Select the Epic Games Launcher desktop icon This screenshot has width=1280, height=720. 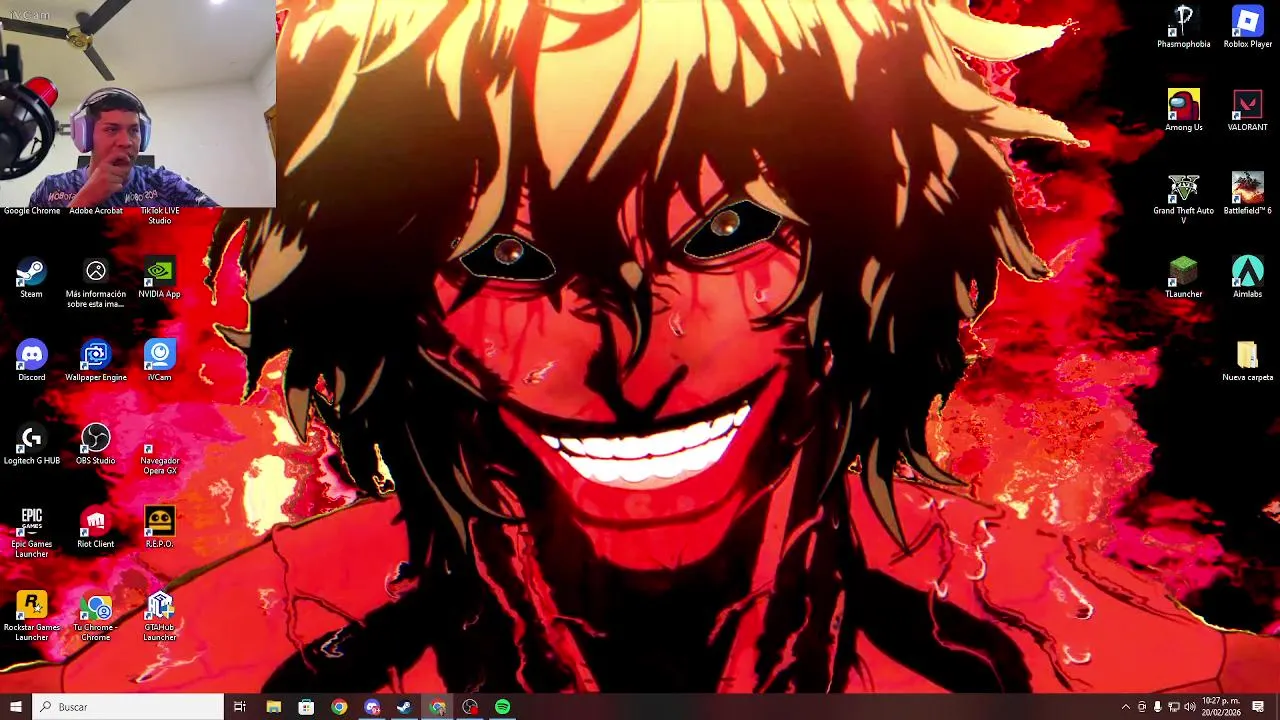(31, 532)
